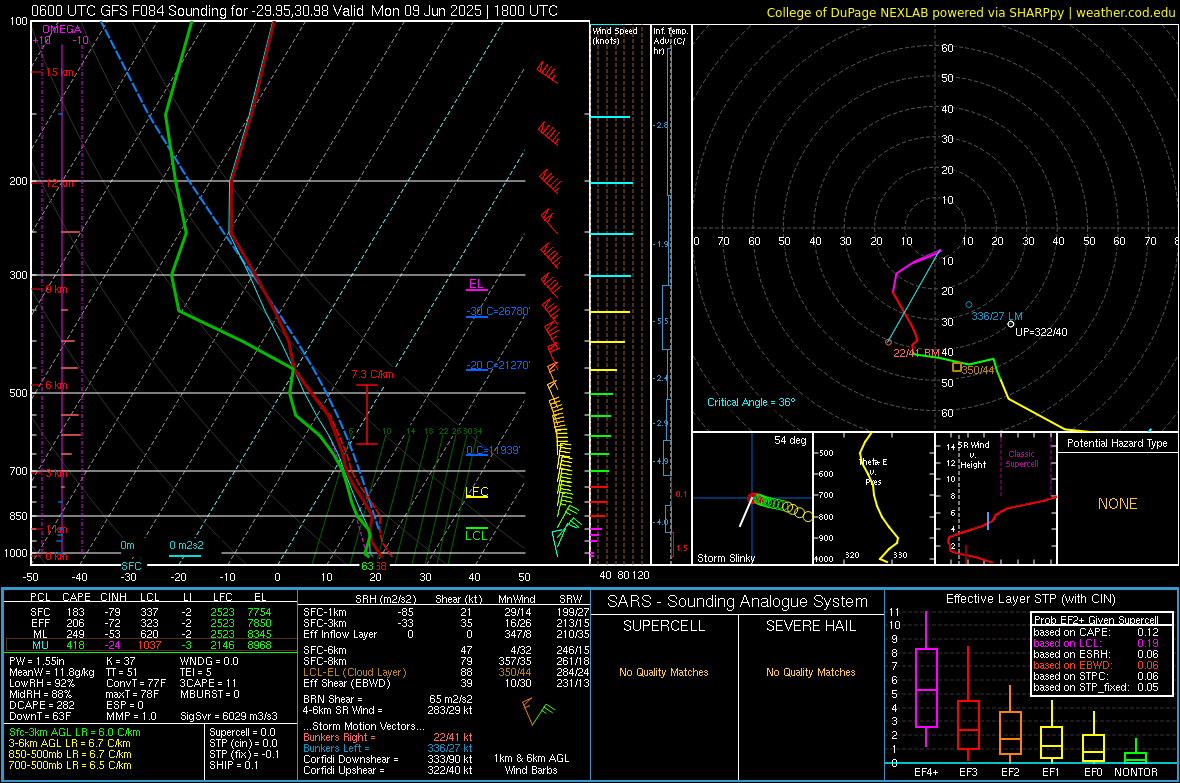Click the red lapse rate bracket near 7.3 C/km
Image resolution: width=1180 pixels, height=783 pixels.
pyautogui.click(x=366, y=415)
